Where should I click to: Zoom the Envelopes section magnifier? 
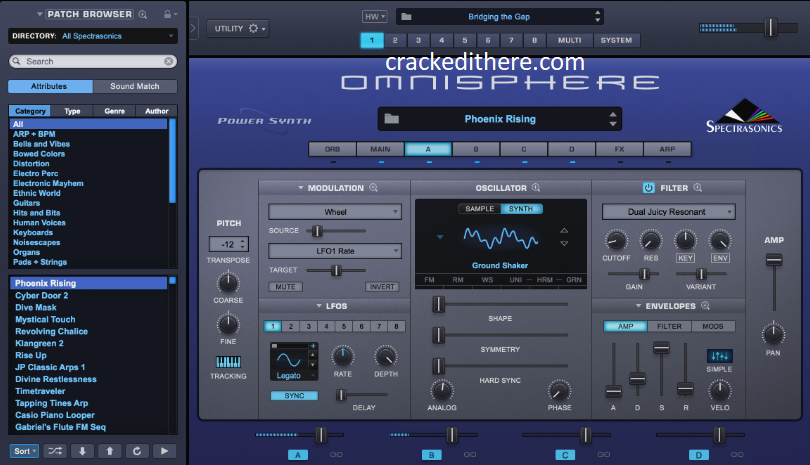(705, 306)
